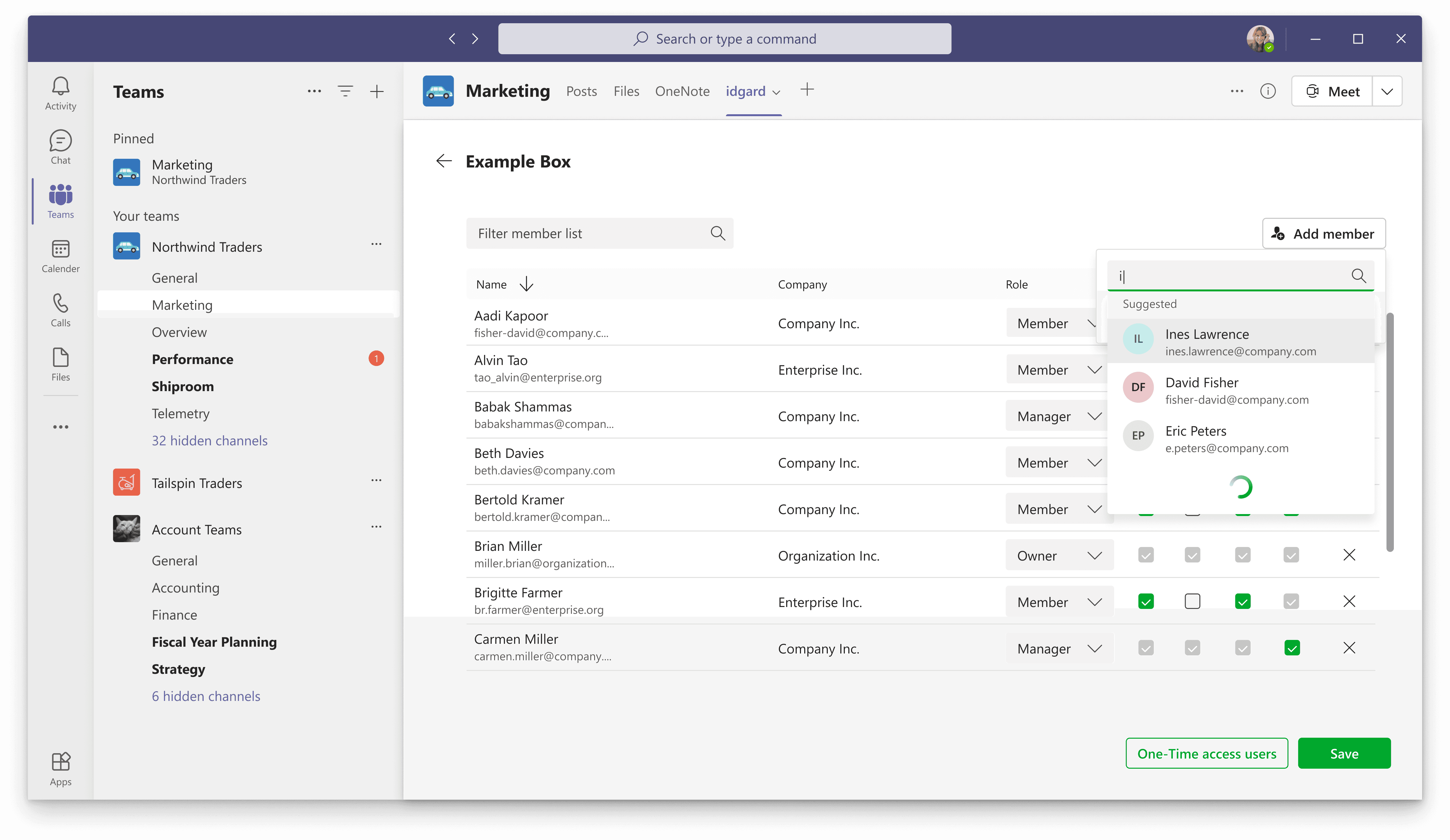Image resolution: width=1450 pixels, height=840 pixels.
Task: Select Ines Lawrence from suggestions
Action: pyautogui.click(x=1240, y=342)
